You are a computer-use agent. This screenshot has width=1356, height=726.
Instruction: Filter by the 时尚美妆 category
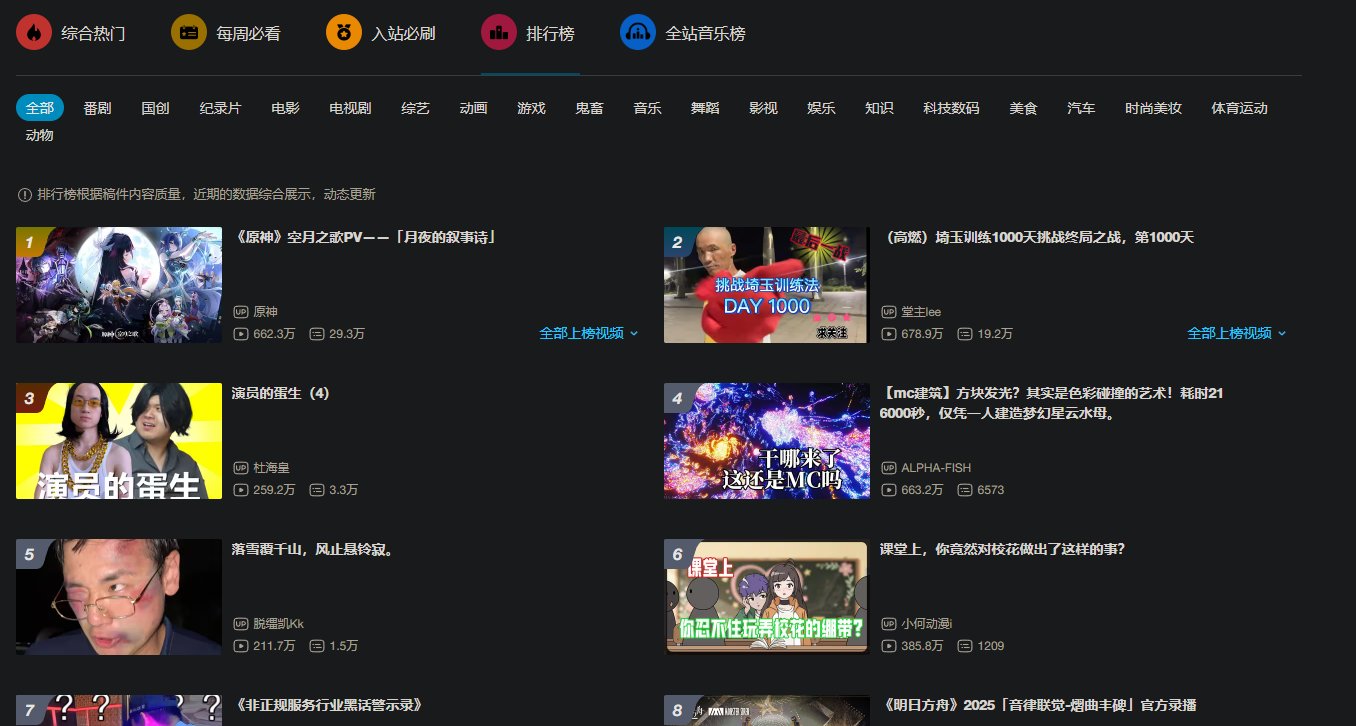1154,108
